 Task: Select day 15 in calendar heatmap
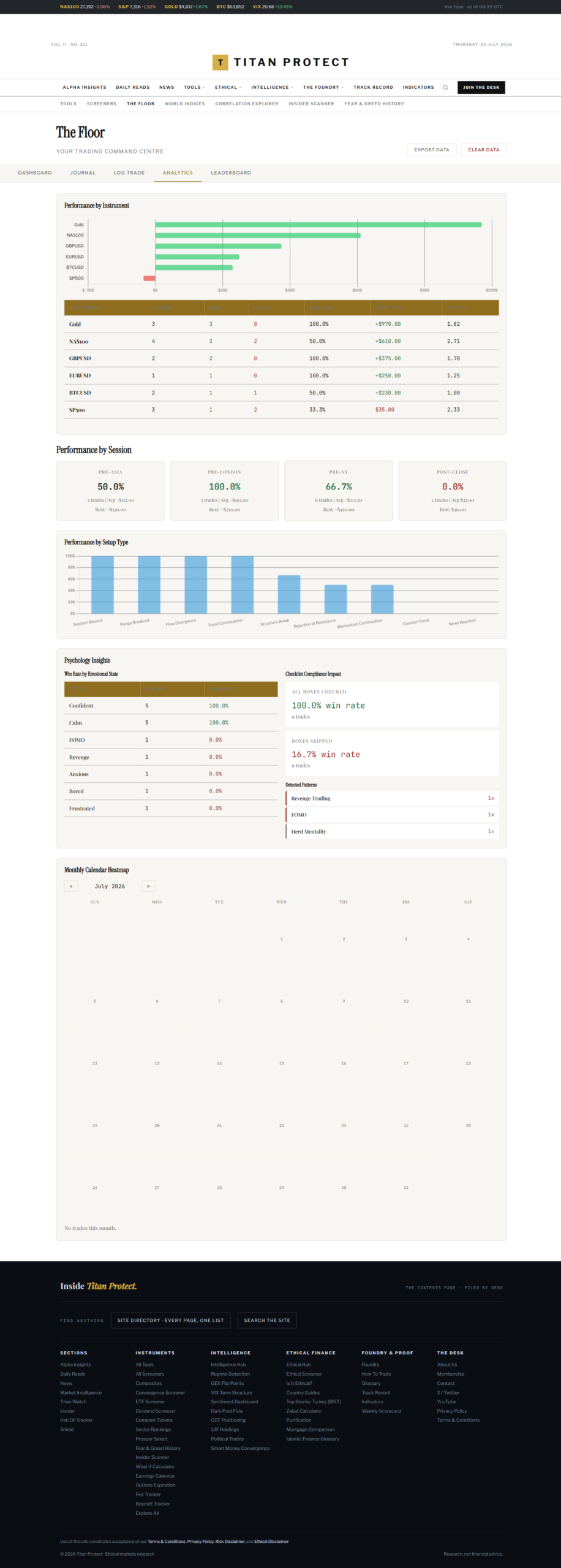pyautogui.click(x=282, y=1064)
